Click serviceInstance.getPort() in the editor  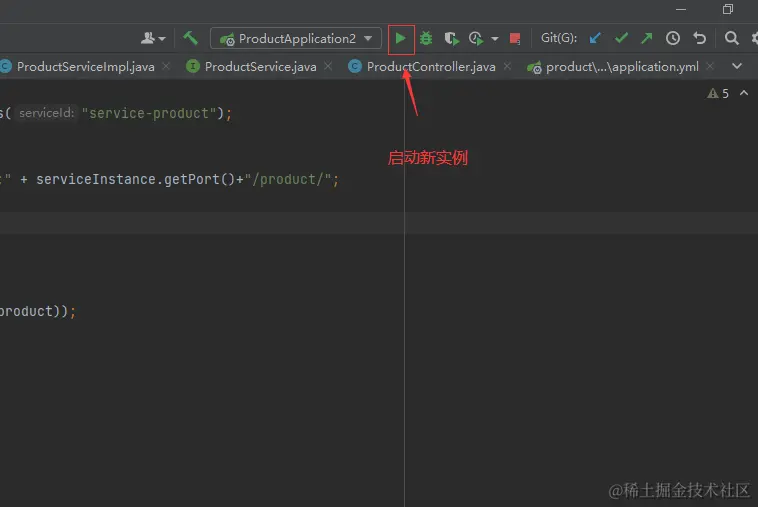pos(135,180)
